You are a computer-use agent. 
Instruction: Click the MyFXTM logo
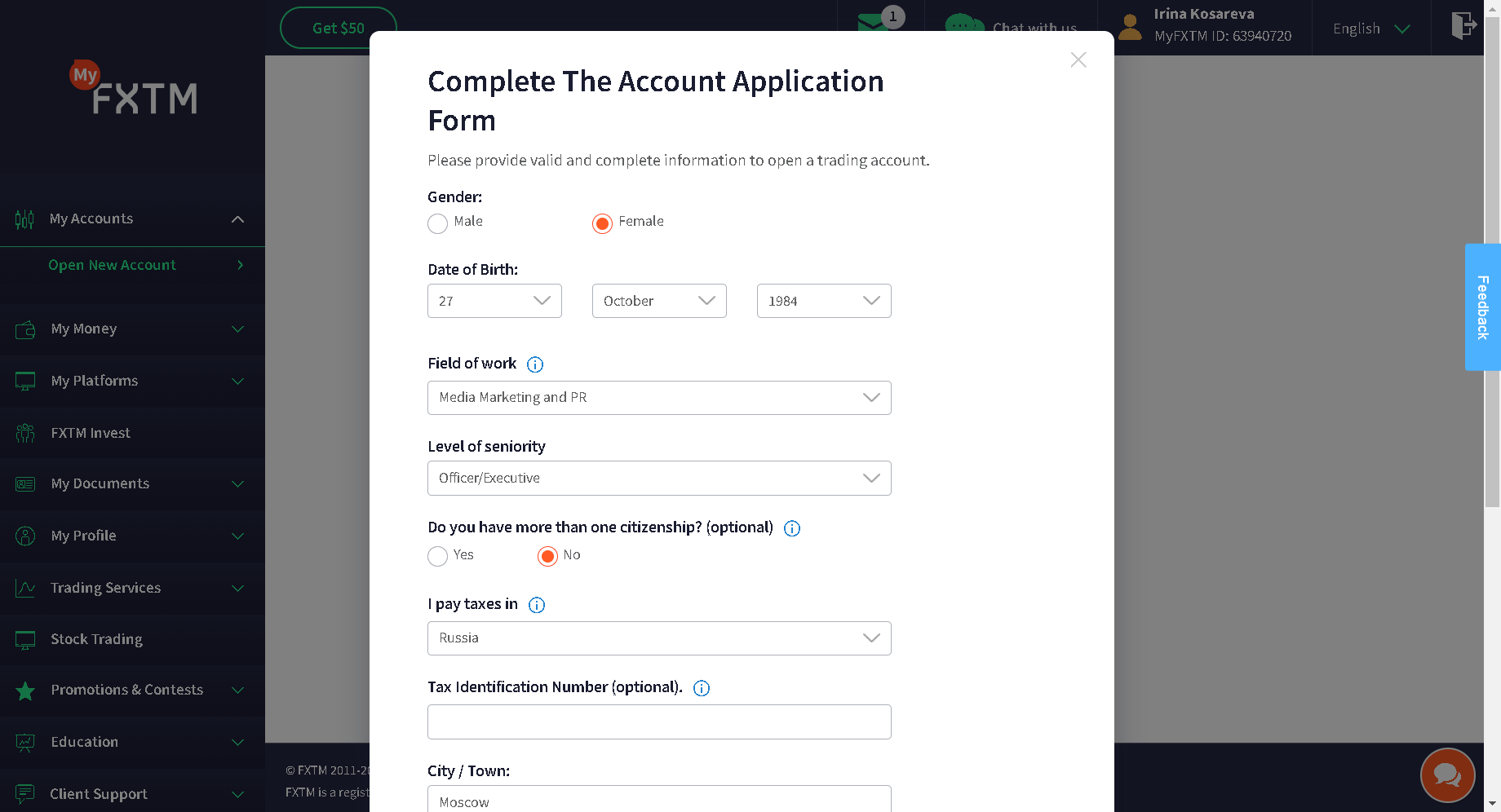pos(135,90)
